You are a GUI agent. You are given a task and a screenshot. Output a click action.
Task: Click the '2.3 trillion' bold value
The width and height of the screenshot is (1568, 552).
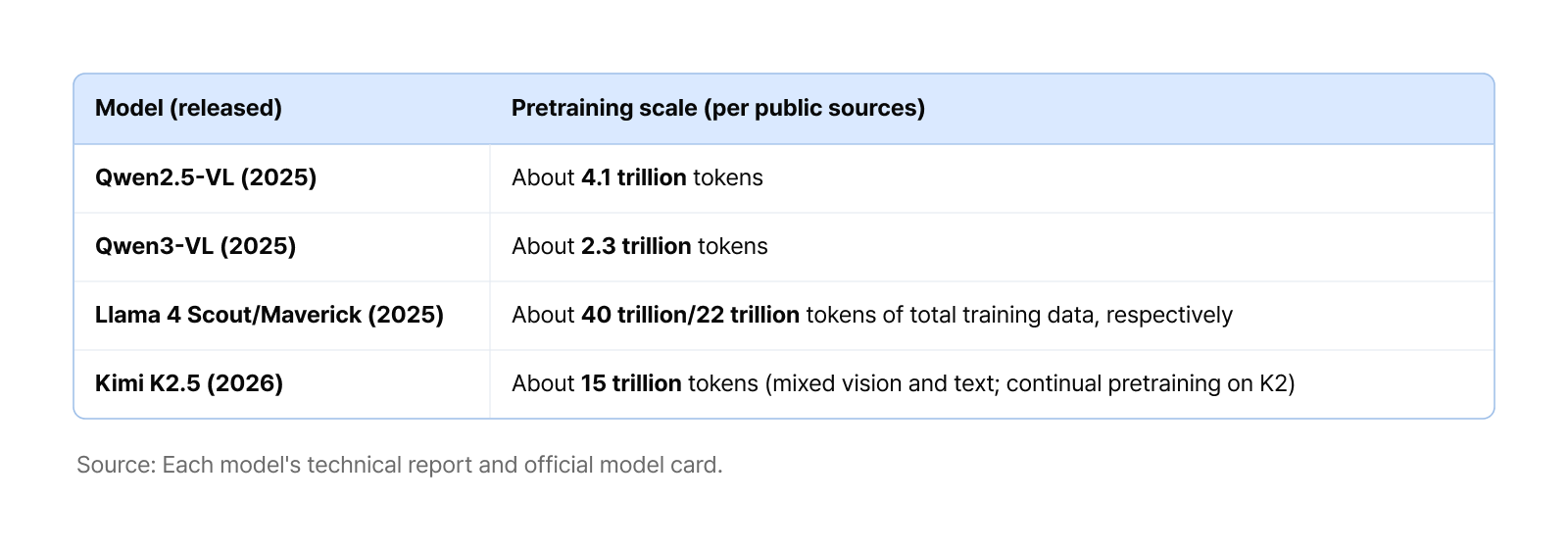[x=636, y=246]
